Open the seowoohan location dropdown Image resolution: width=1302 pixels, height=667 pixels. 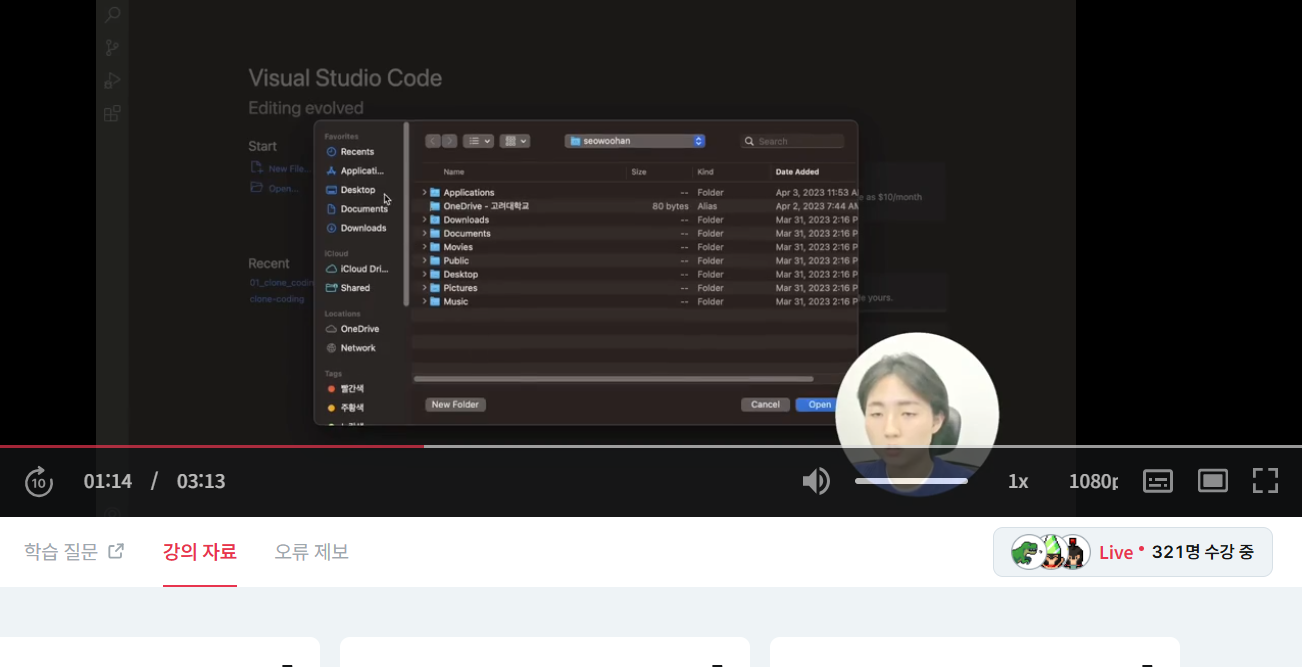pos(635,141)
